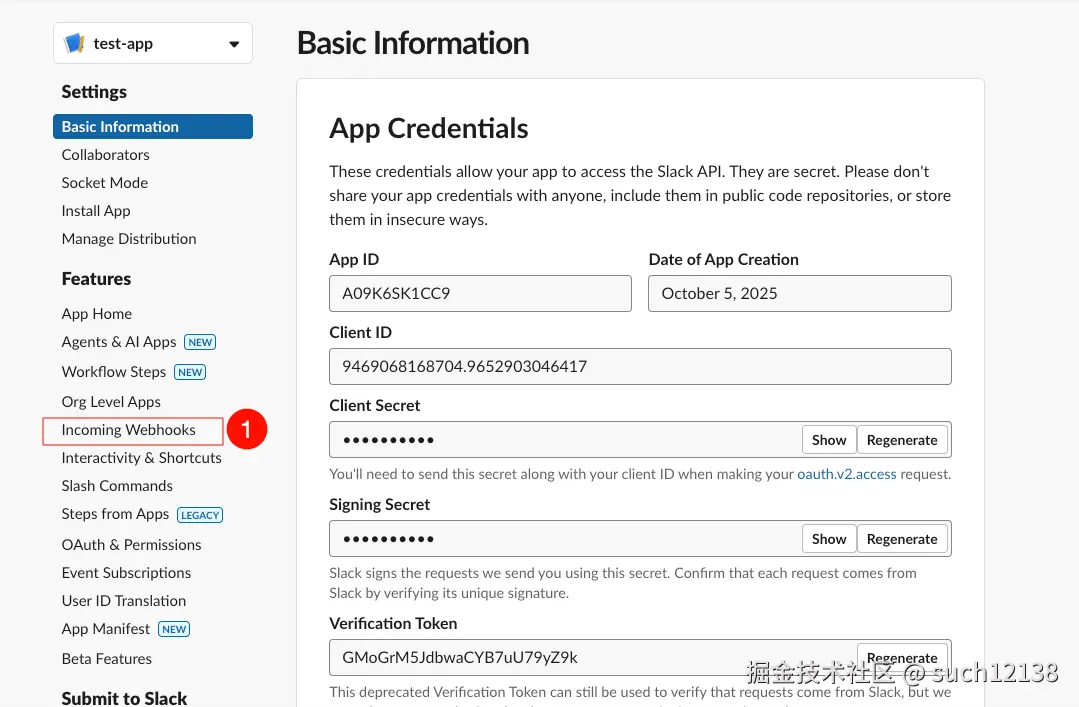Open Org Level Apps page

(111, 402)
